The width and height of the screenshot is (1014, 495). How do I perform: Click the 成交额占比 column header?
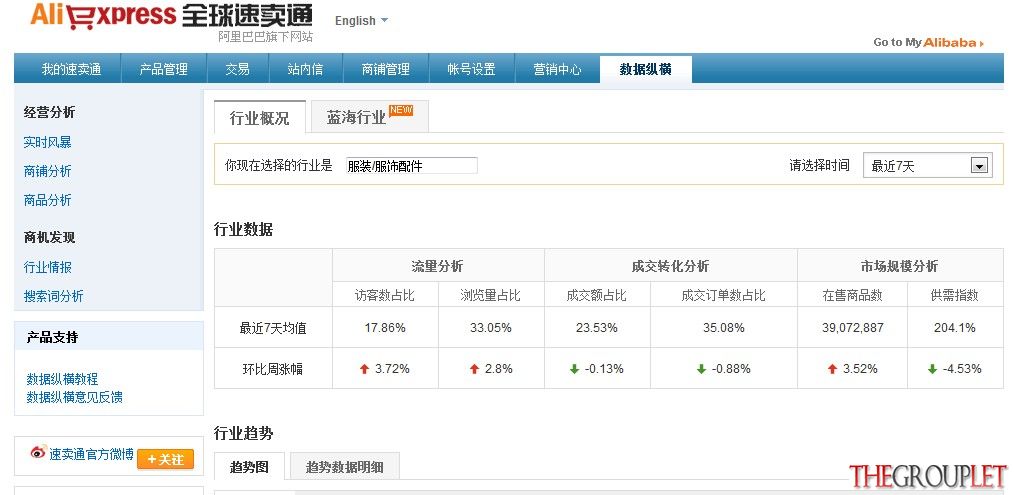pyautogui.click(x=596, y=296)
